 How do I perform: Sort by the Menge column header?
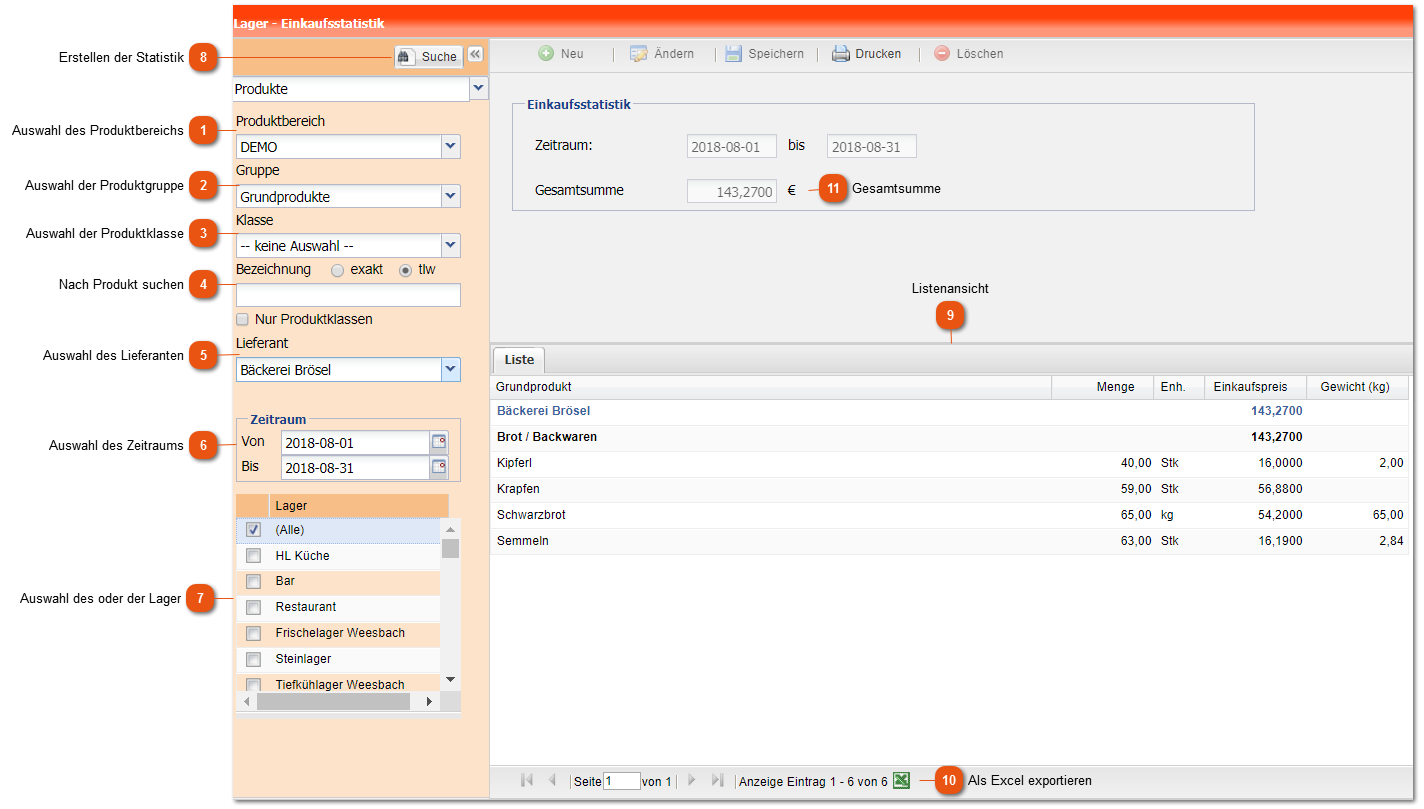coord(1103,387)
